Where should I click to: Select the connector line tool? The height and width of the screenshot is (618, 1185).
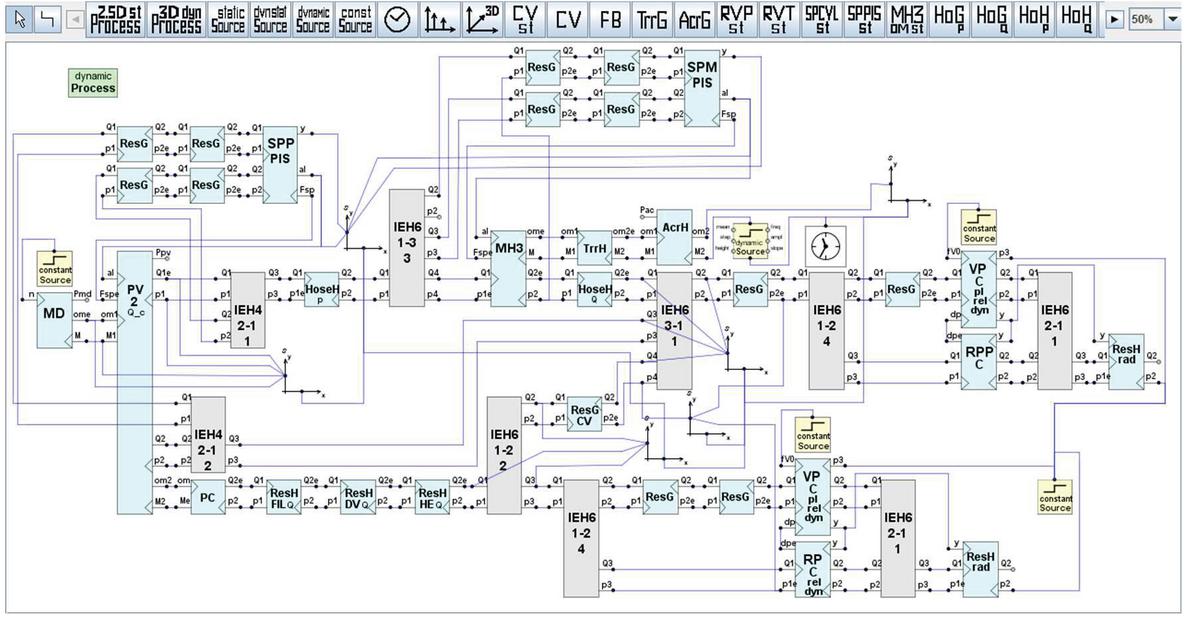(46, 20)
